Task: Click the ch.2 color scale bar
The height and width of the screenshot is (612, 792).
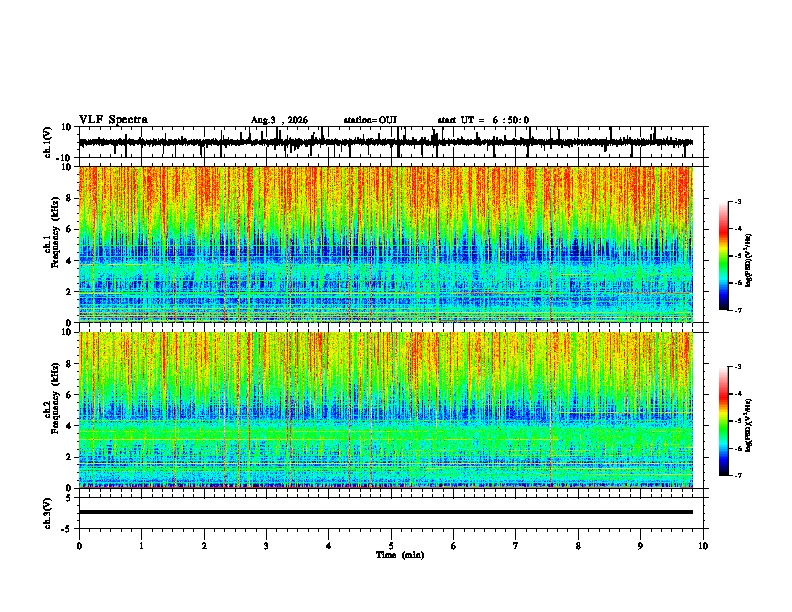Action: [724, 421]
